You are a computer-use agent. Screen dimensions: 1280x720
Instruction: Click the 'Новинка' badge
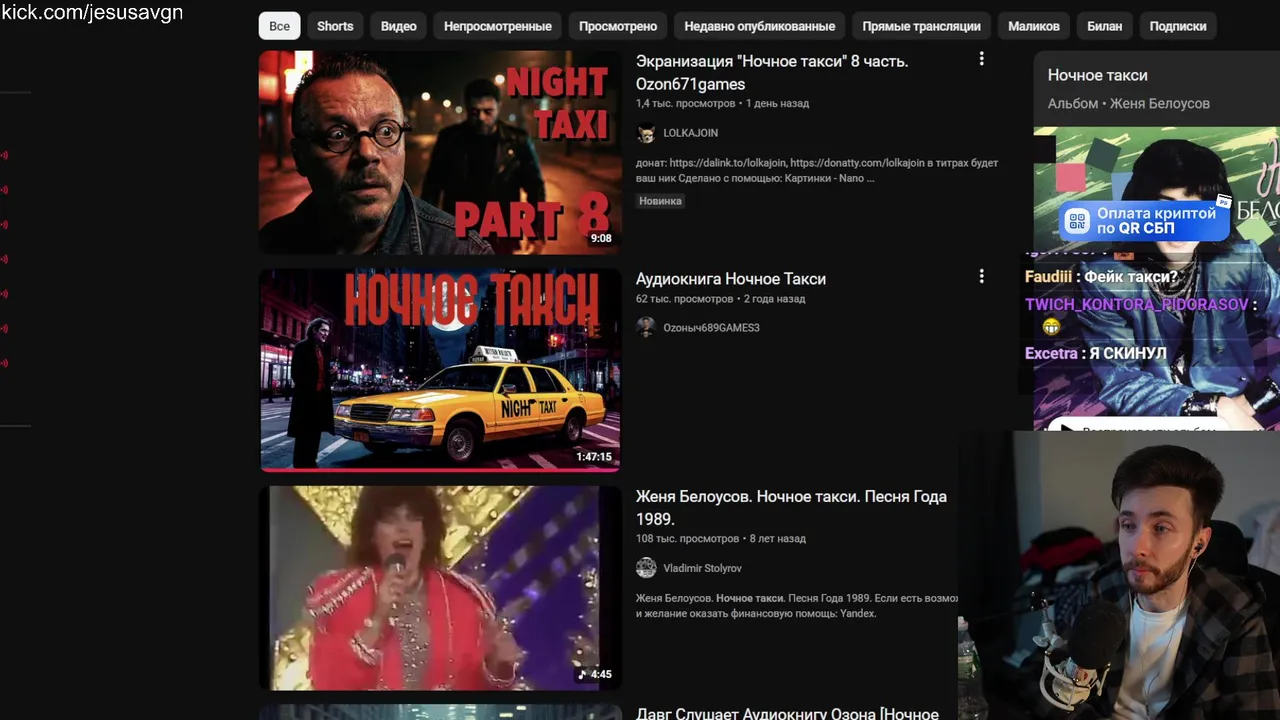tap(660, 201)
